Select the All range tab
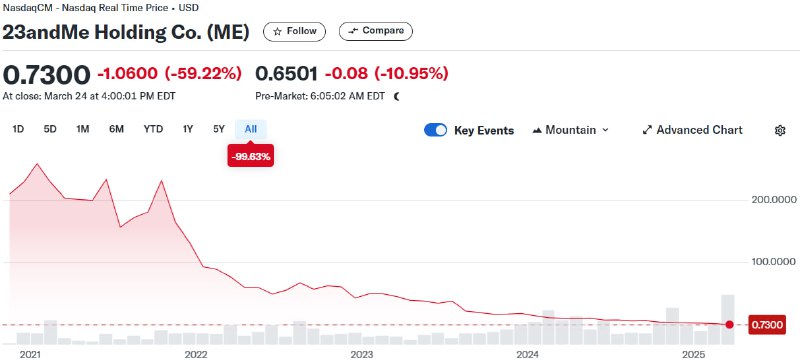800x364 pixels. [x=251, y=129]
